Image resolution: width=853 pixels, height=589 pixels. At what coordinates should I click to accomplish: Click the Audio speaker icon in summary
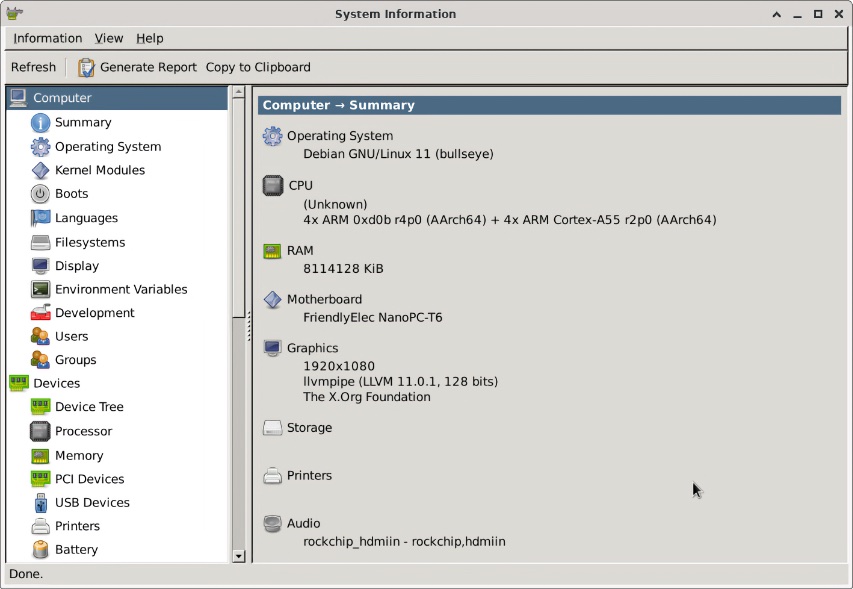(x=273, y=523)
